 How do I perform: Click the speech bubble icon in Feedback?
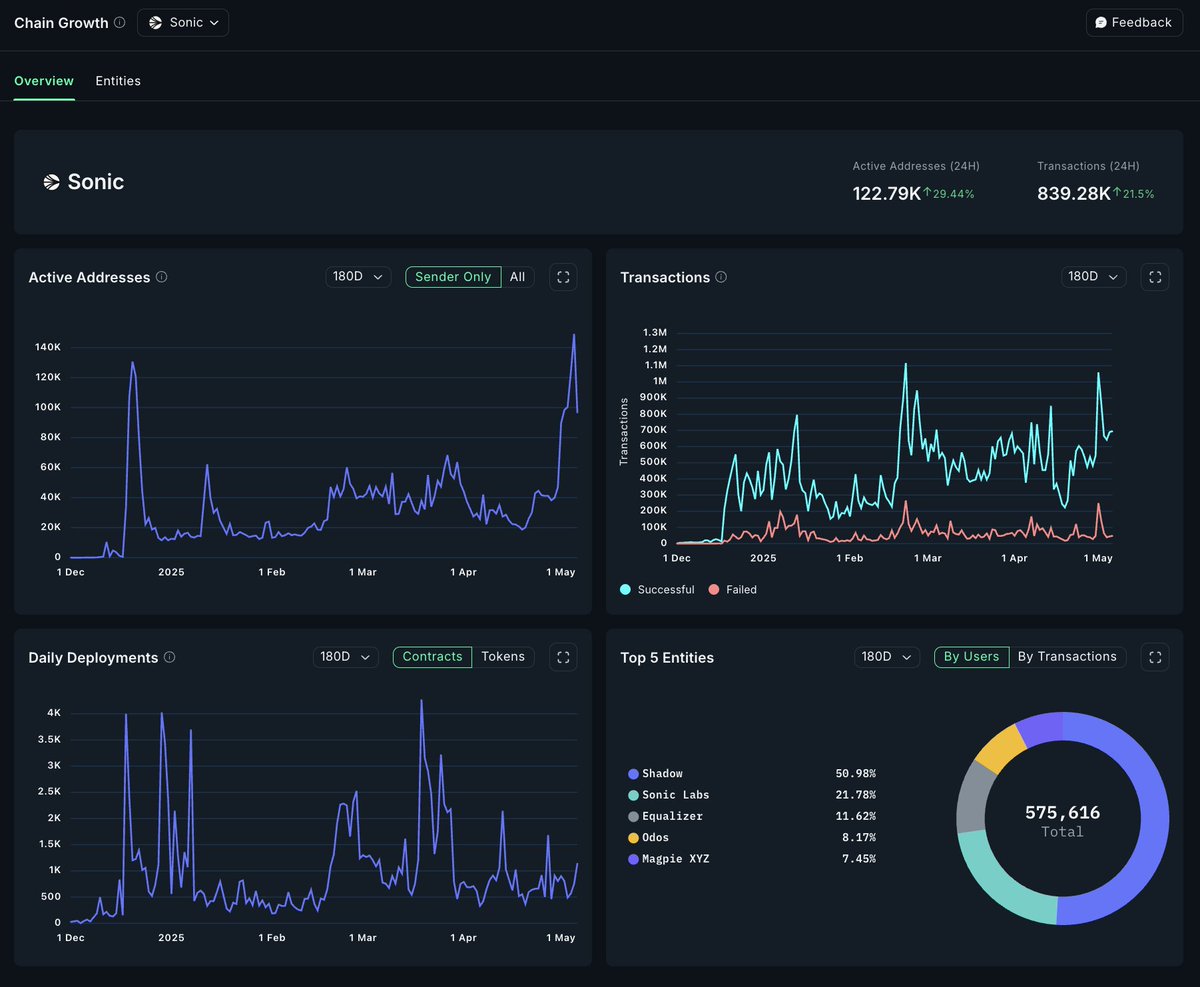[1101, 22]
